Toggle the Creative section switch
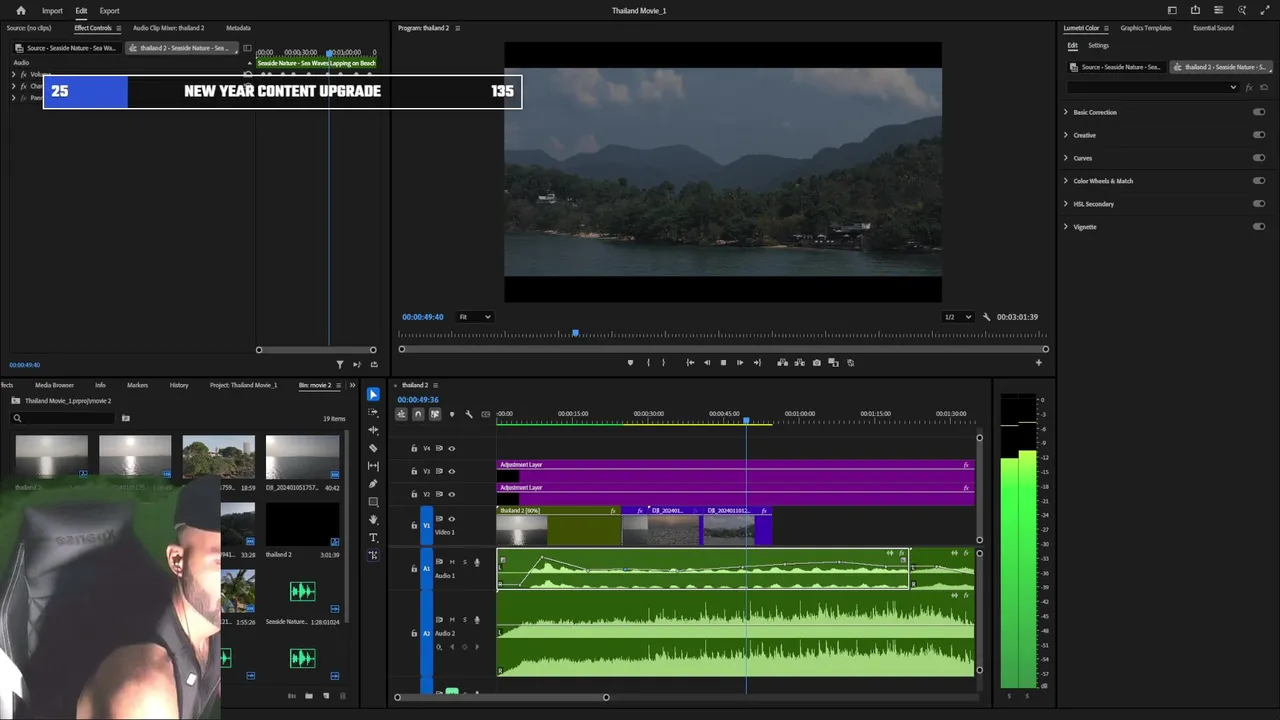Image resolution: width=1280 pixels, height=720 pixels. point(1259,135)
